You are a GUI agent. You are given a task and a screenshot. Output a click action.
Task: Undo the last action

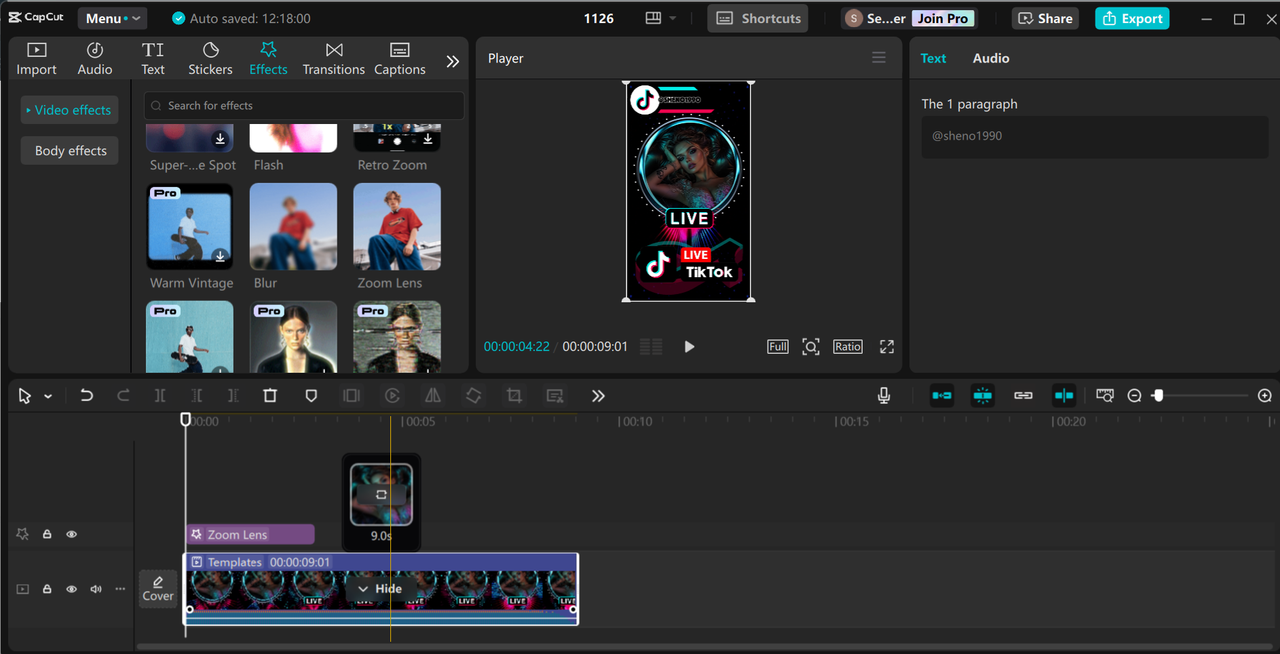click(87, 396)
